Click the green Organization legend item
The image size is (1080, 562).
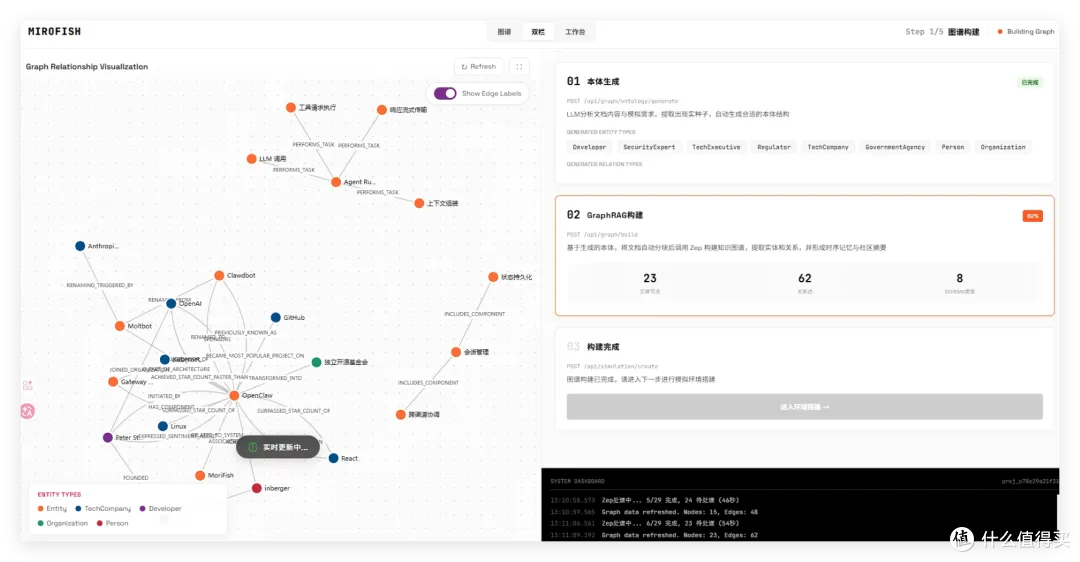pyautogui.click(x=63, y=523)
